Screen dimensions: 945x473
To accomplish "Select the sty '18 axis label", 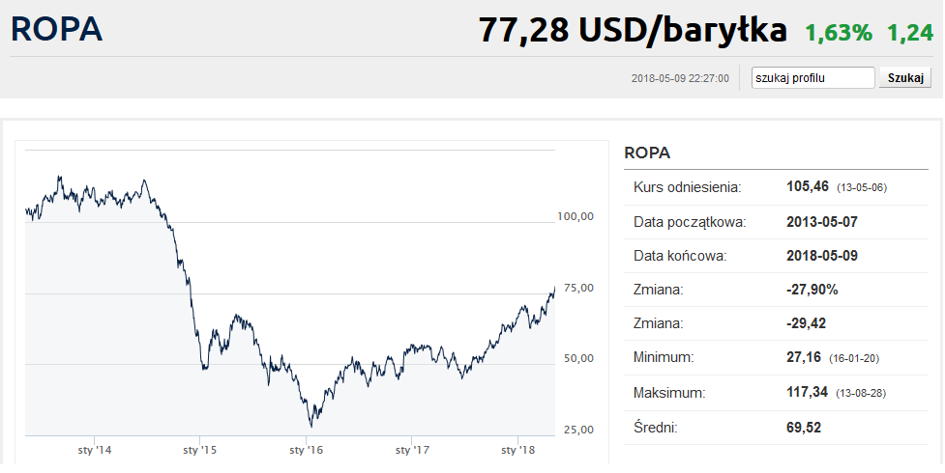I will 518,451.
